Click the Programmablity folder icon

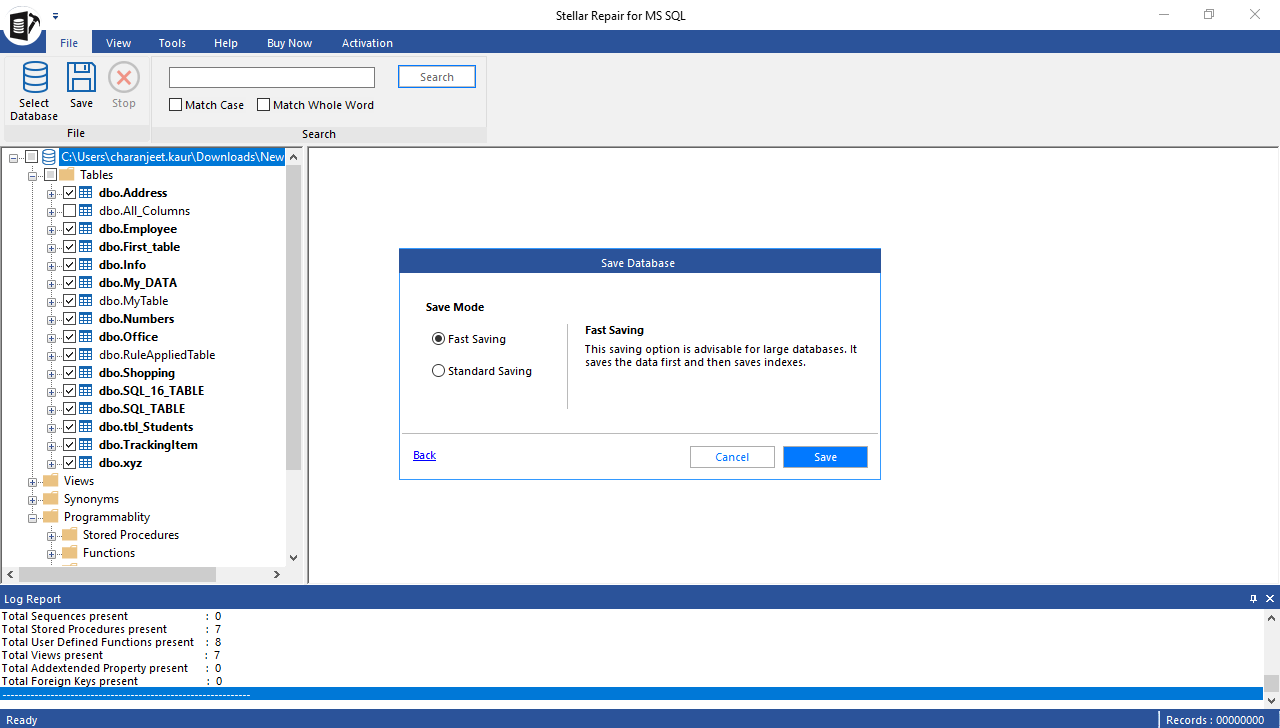point(50,517)
